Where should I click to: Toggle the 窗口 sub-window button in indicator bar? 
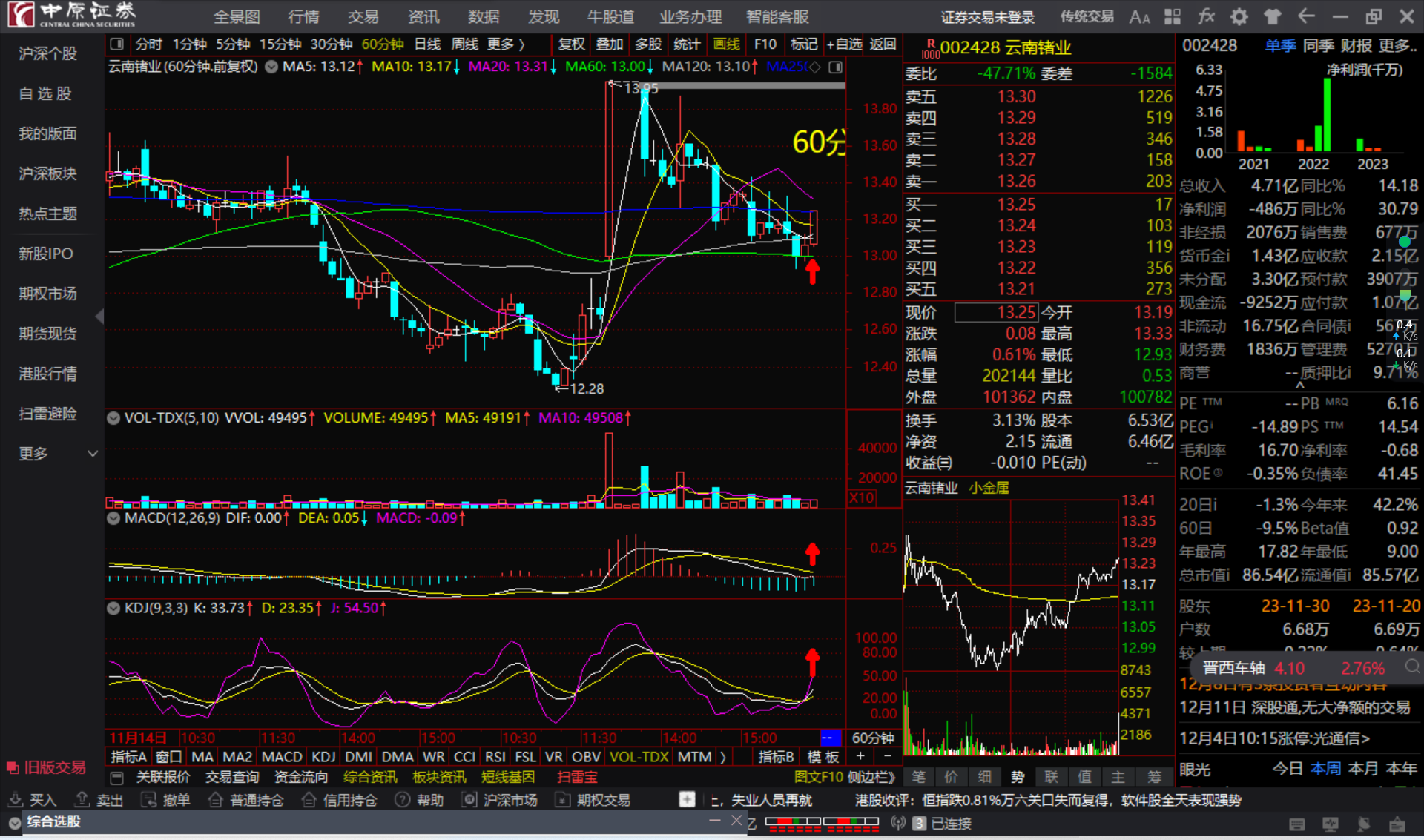tap(169, 757)
